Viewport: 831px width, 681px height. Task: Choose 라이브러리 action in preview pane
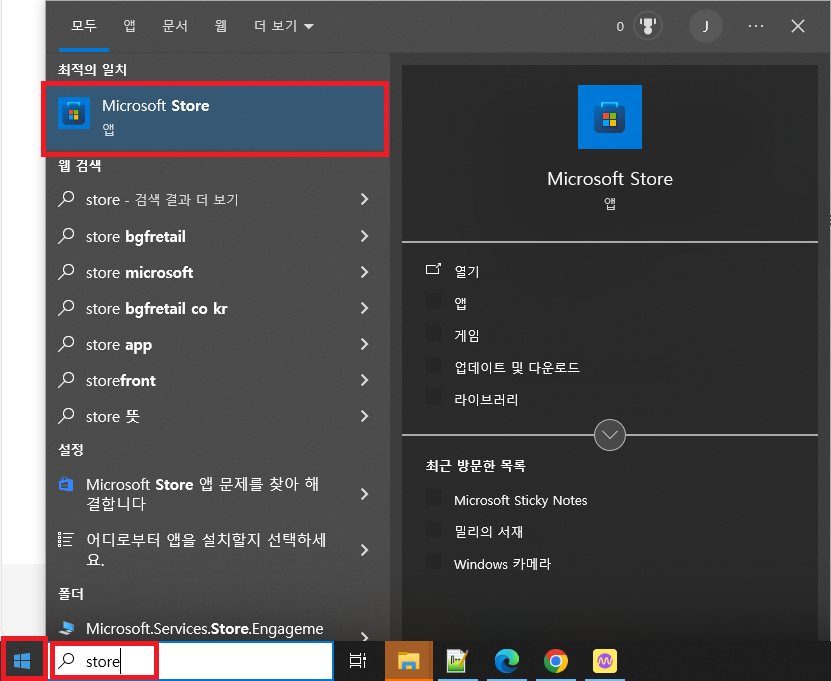(486, 399)
